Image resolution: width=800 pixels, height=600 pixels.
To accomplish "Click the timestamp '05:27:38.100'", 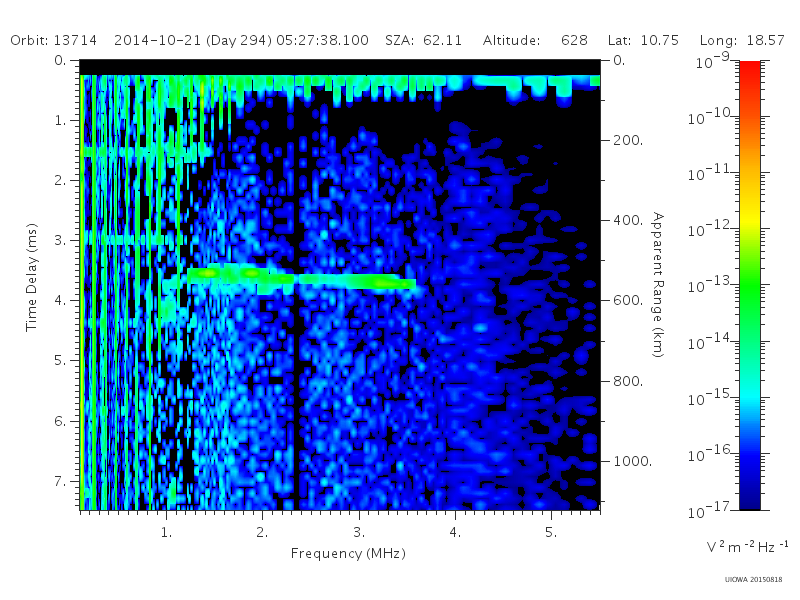I will (322, 40).
